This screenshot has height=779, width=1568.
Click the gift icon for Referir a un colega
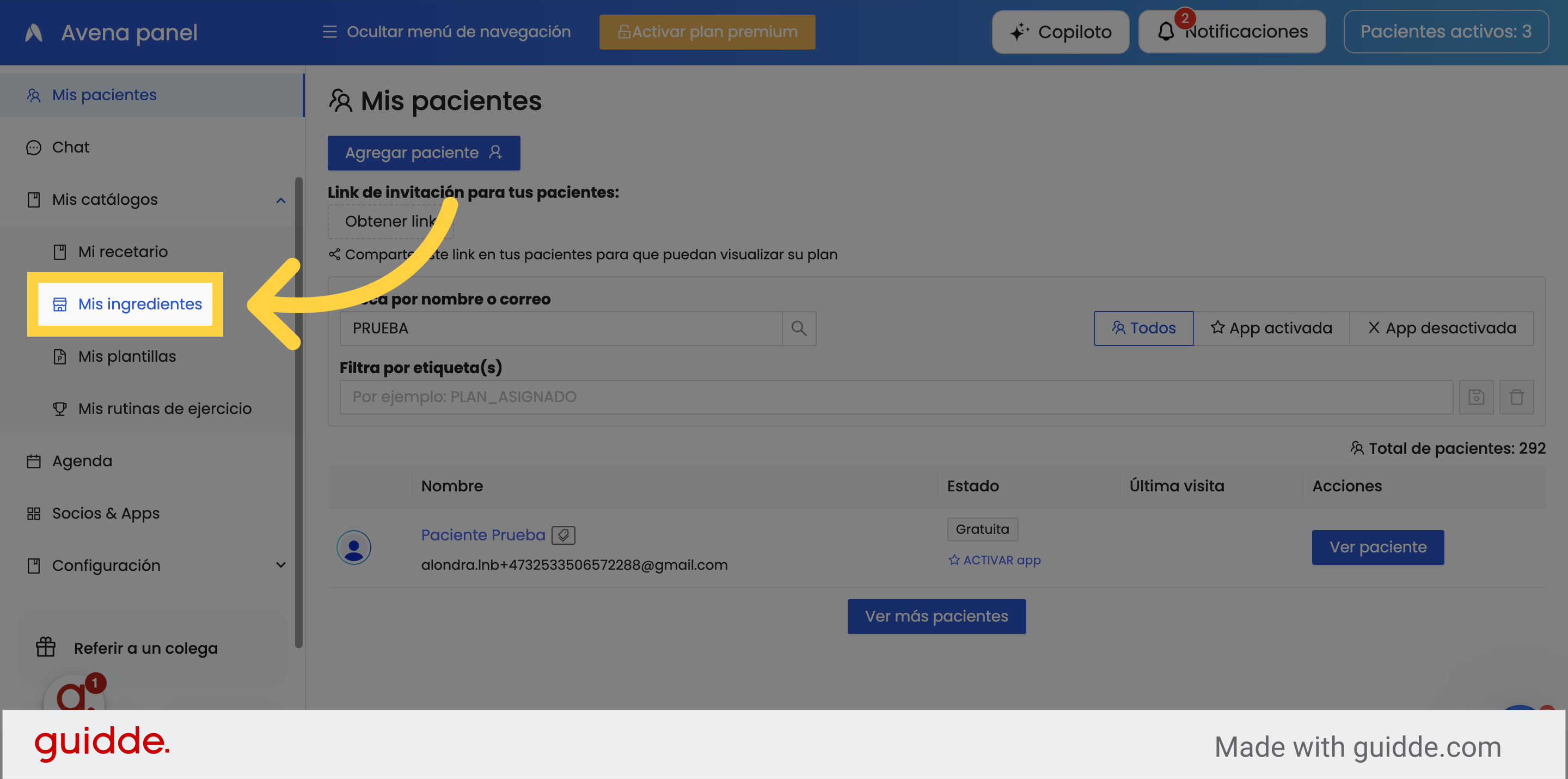(46, 647)
